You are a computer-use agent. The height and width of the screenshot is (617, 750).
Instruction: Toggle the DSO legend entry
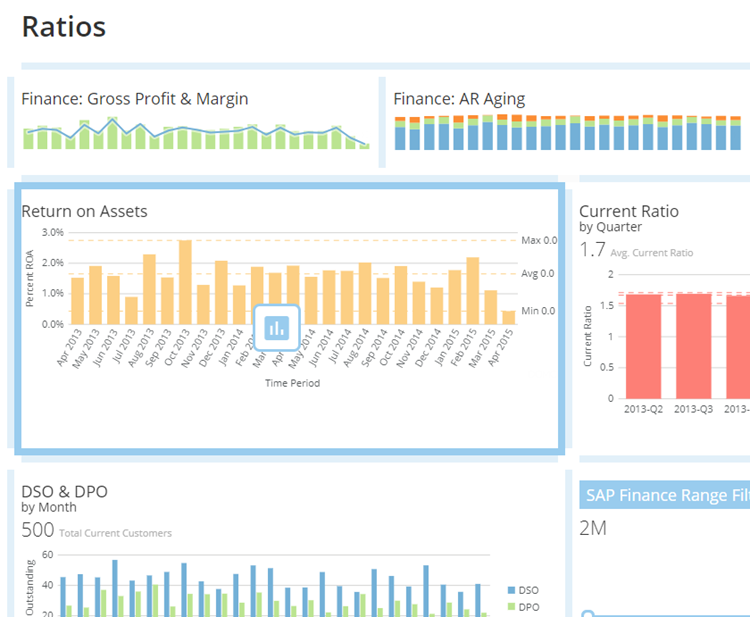pyautogui.click(x=529, y=591)
